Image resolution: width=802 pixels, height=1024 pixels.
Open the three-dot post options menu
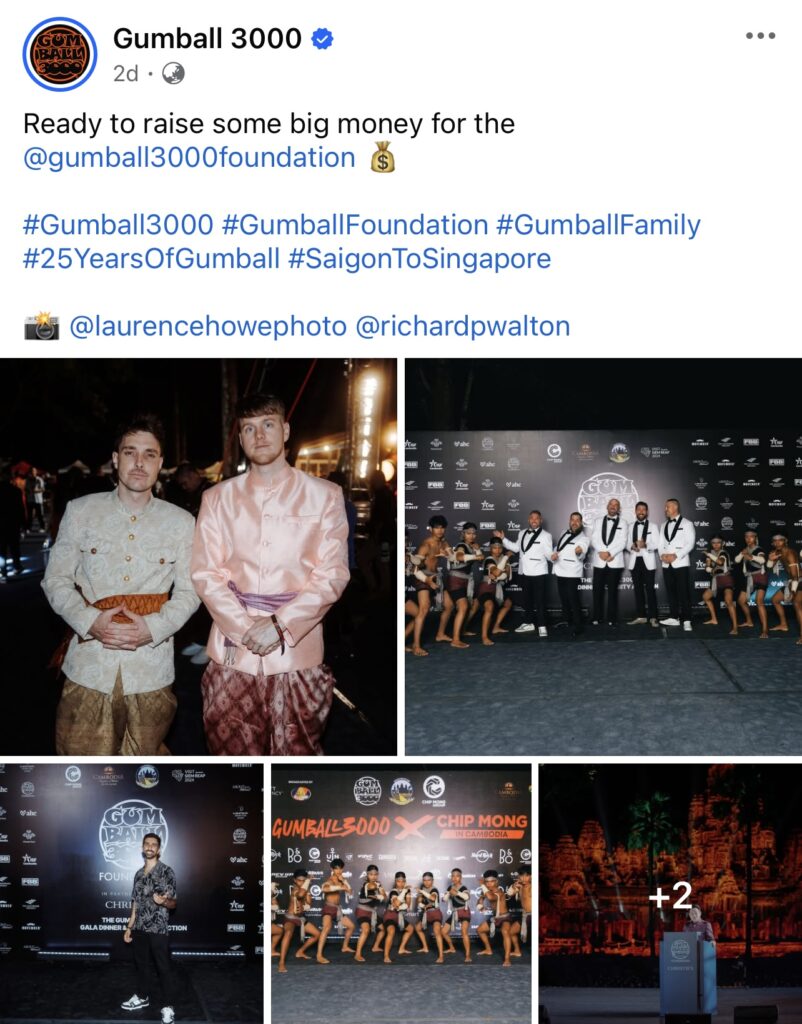click(x=761, y=36)
